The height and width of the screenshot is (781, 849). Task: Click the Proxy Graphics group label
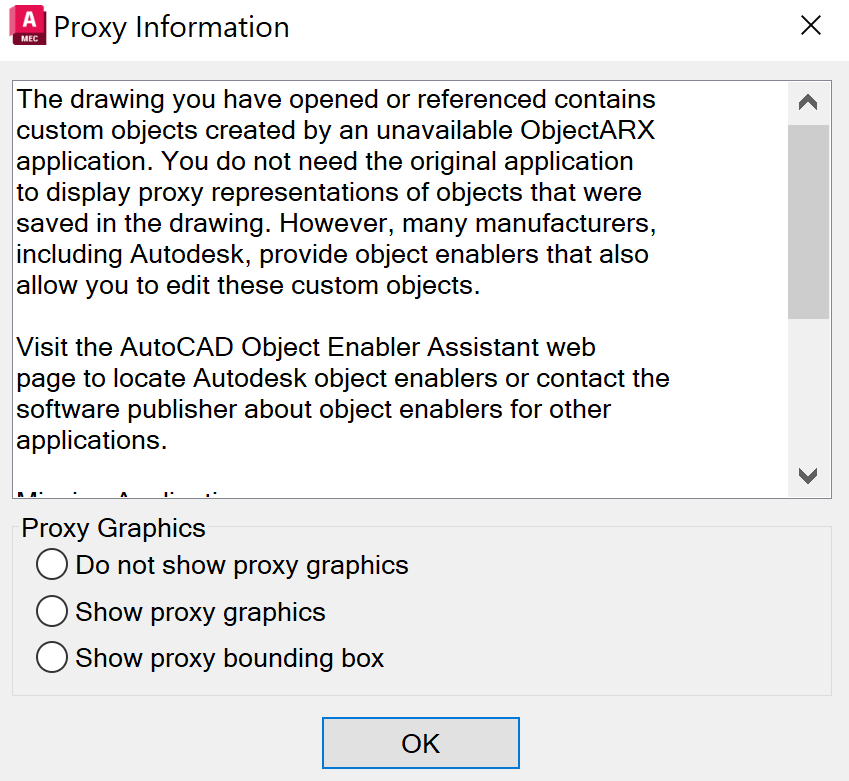pyautogui.click(x=113, y=528)
